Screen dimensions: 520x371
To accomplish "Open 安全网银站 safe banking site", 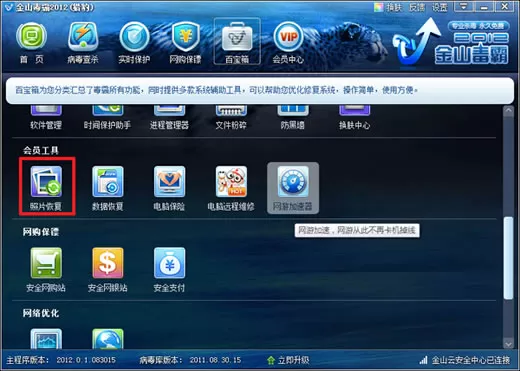I will (x=108, y=270).
